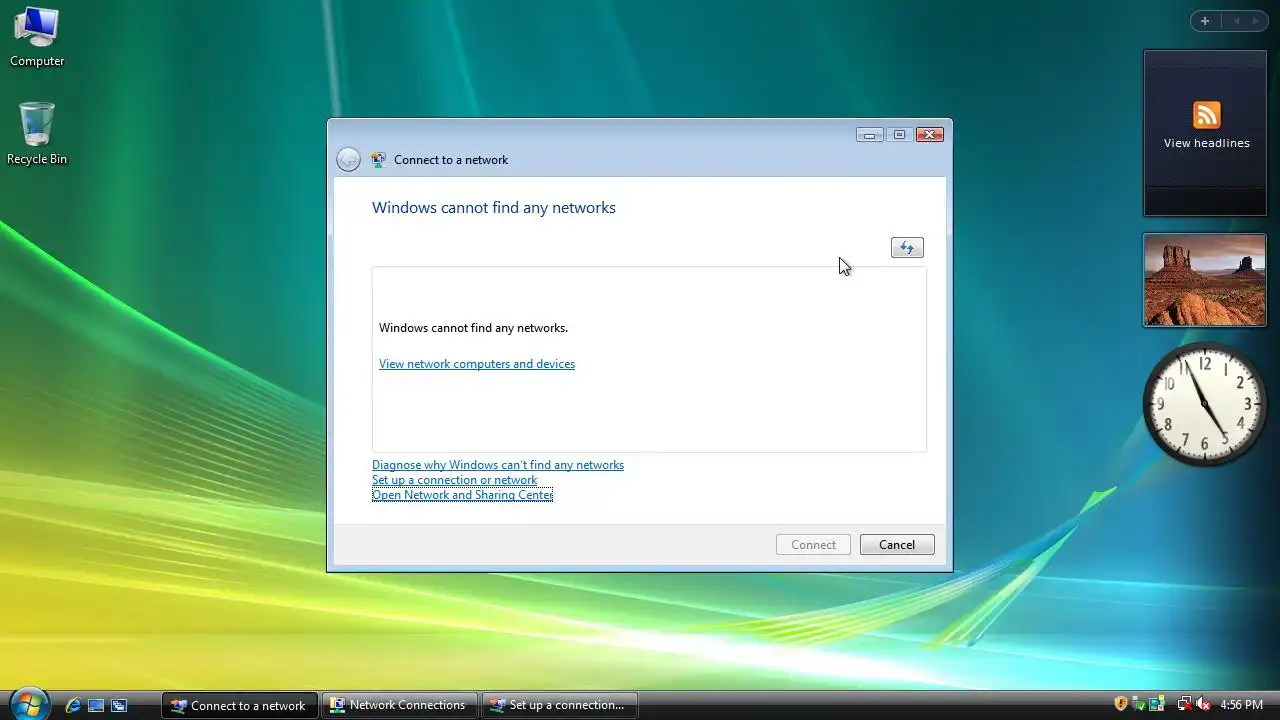Open Network and Sharing Center link

click(462, 495)
